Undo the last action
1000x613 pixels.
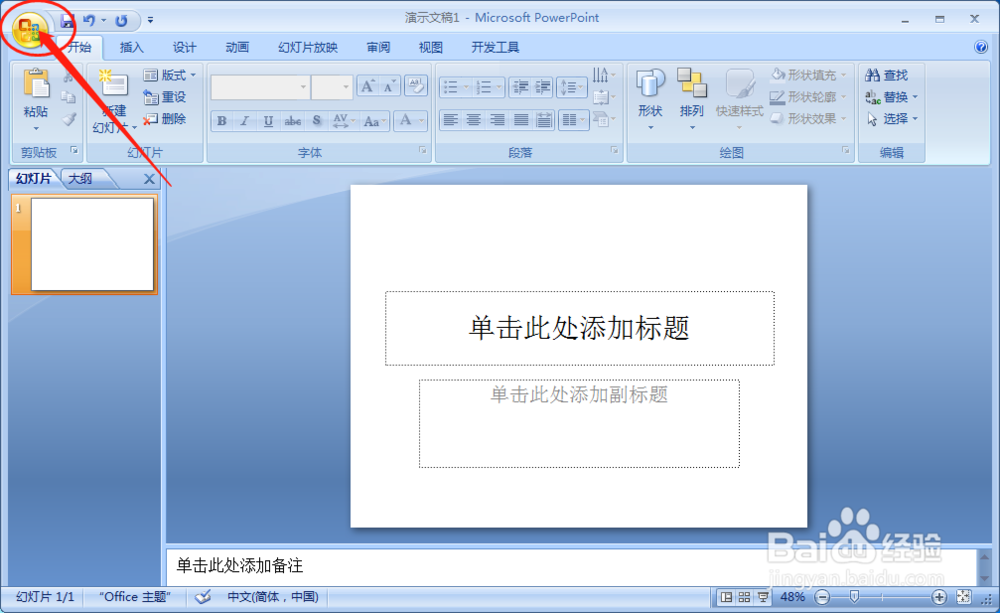[89, 20]
